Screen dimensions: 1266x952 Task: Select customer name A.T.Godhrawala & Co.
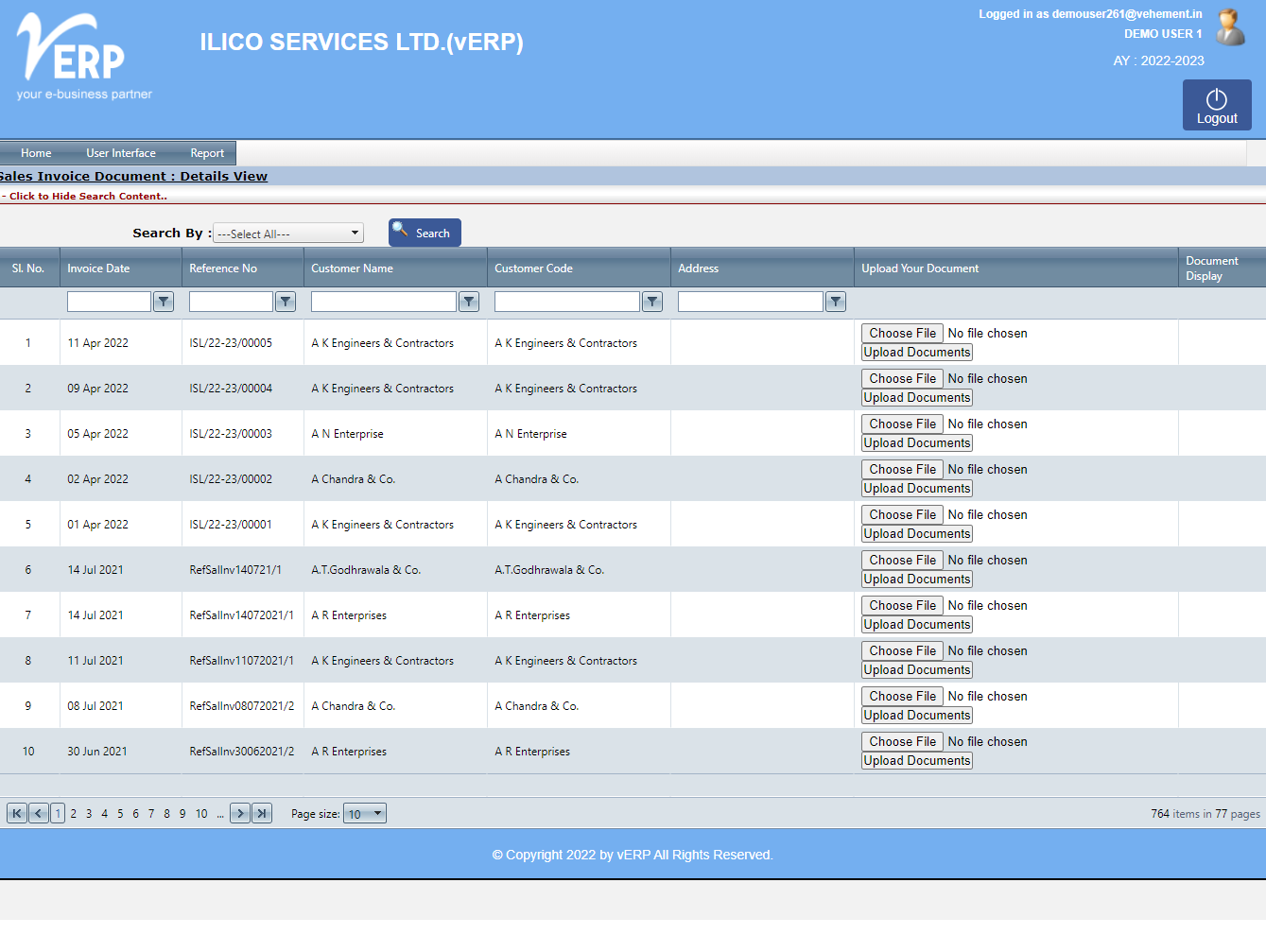[366, 570]
